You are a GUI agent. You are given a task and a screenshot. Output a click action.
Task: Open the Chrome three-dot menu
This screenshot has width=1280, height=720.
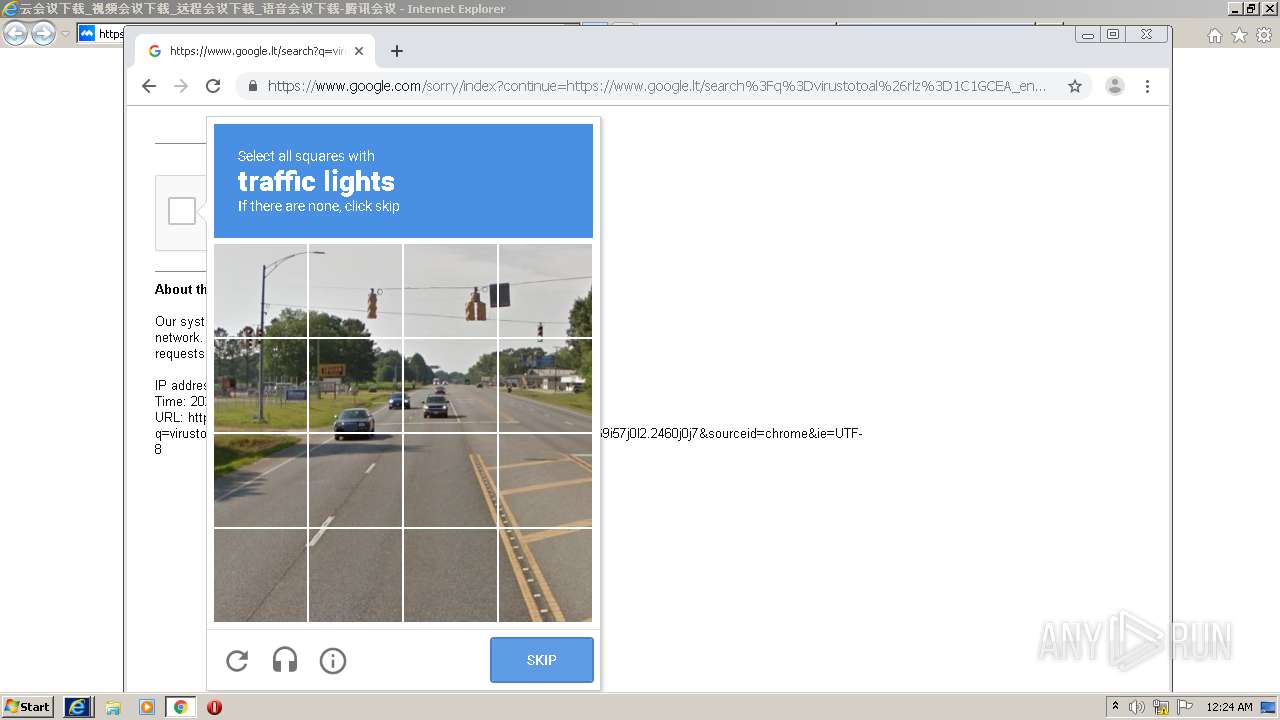1147,86
